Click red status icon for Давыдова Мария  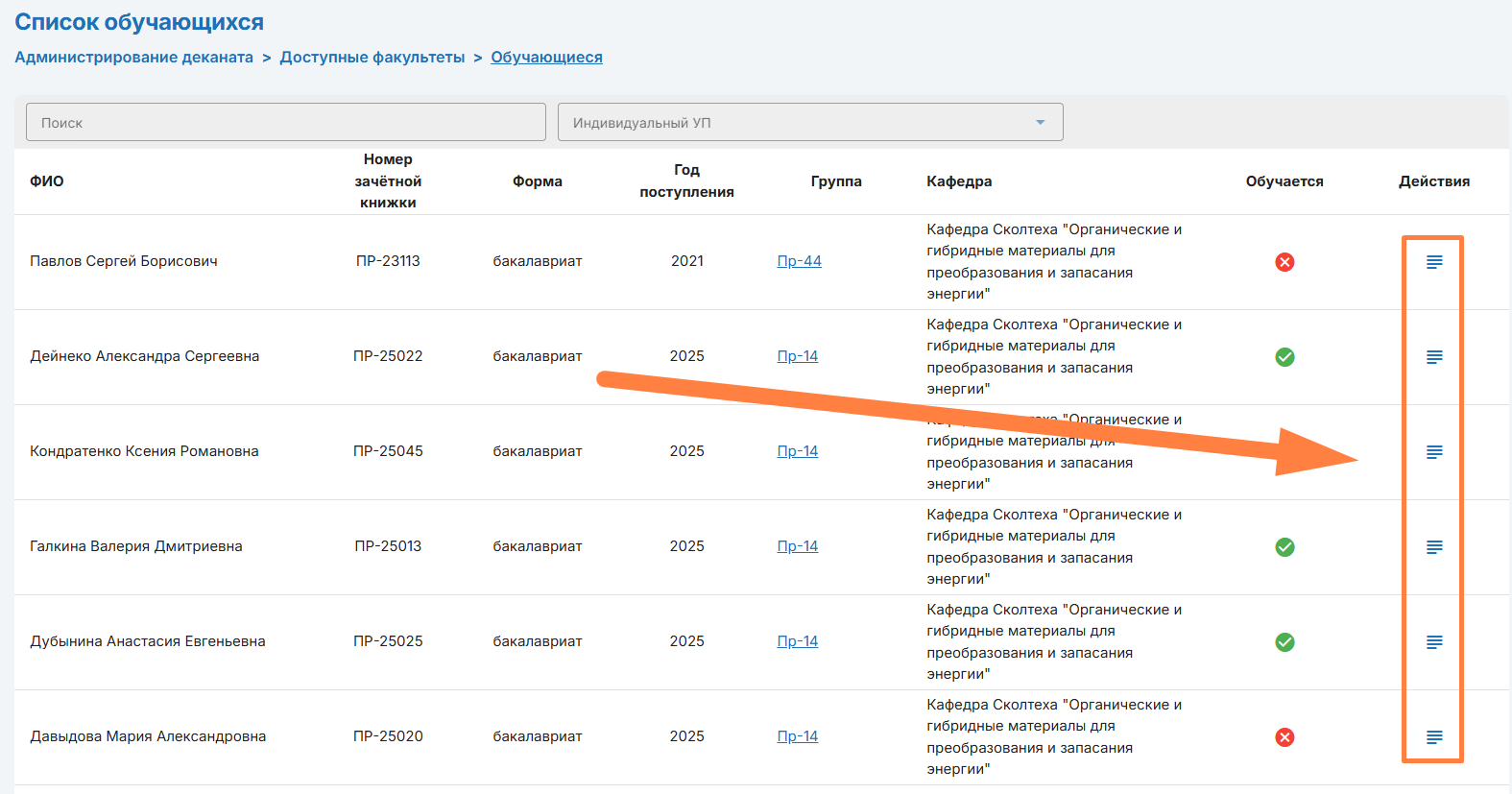click(1284, 737)
